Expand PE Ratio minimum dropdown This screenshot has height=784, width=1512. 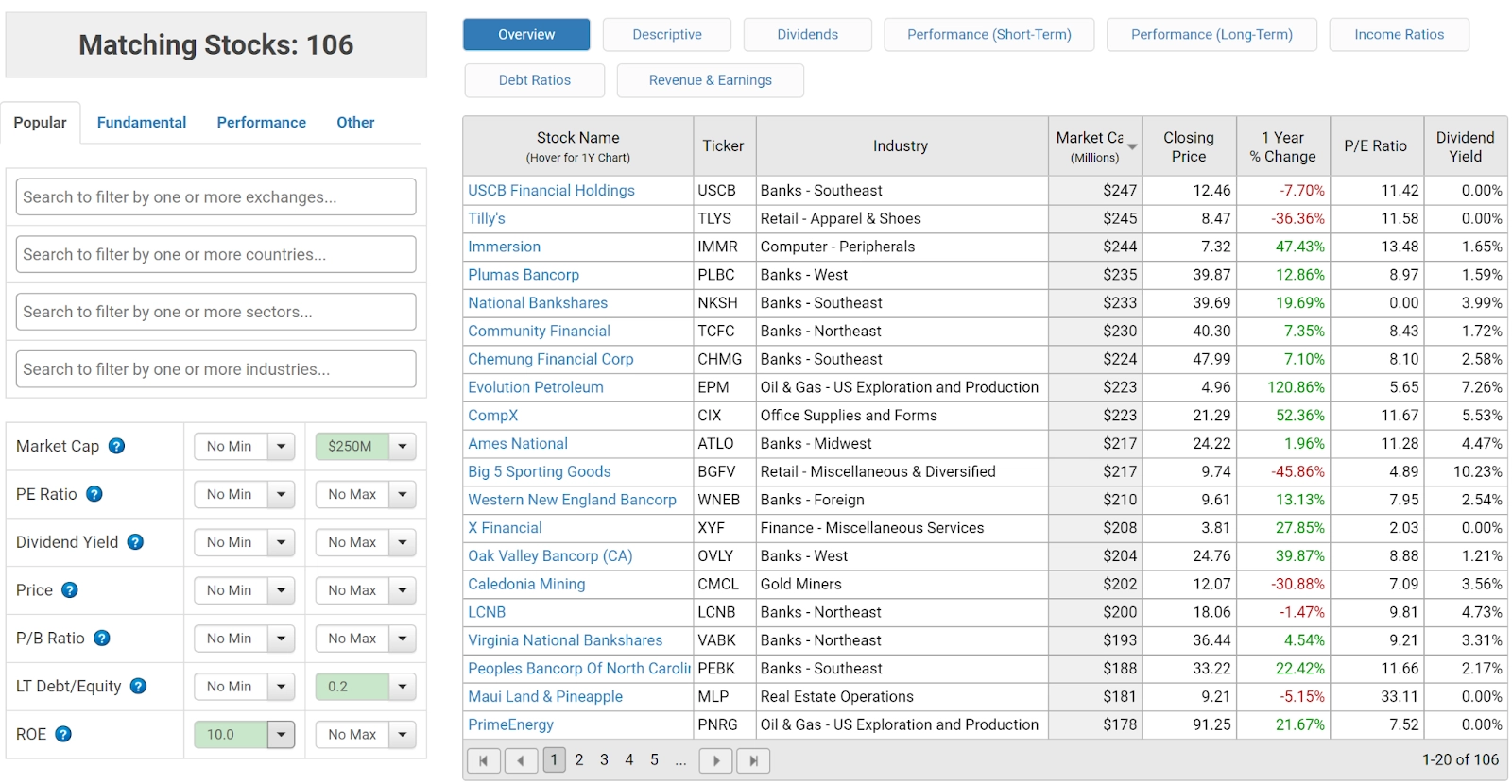tap(281, 494)
